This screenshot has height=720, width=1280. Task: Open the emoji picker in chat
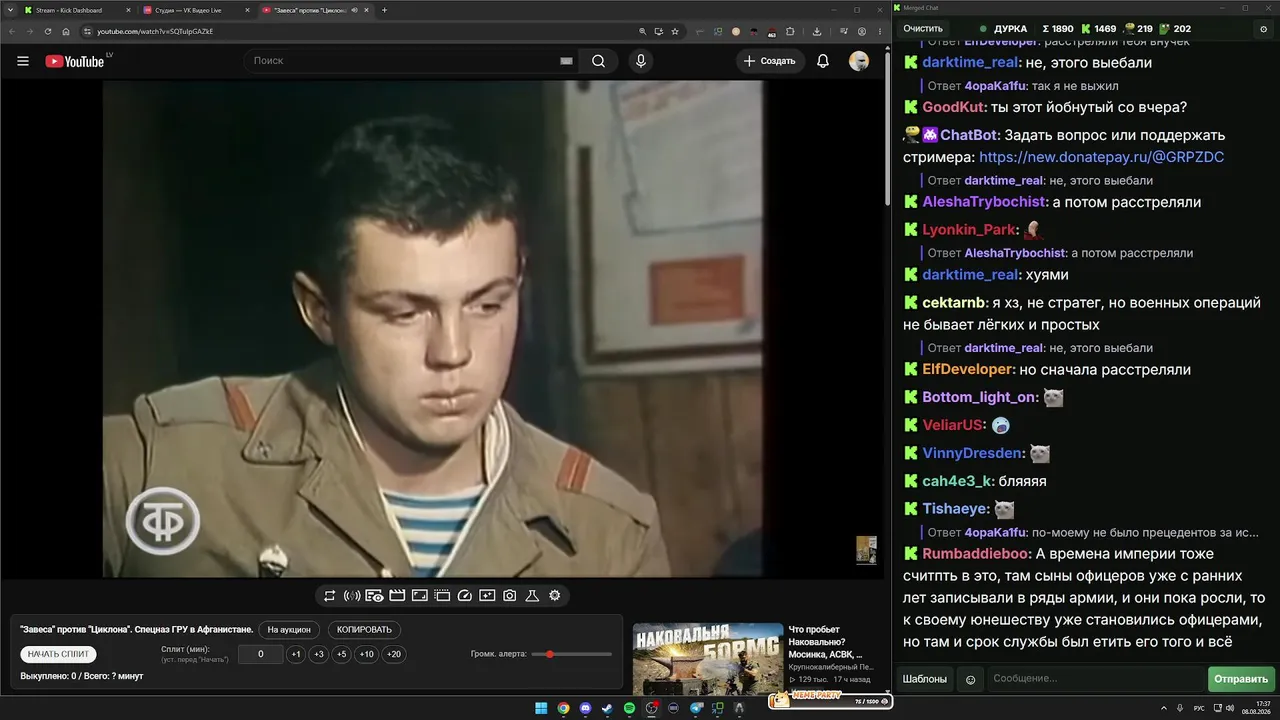(970, 679)
